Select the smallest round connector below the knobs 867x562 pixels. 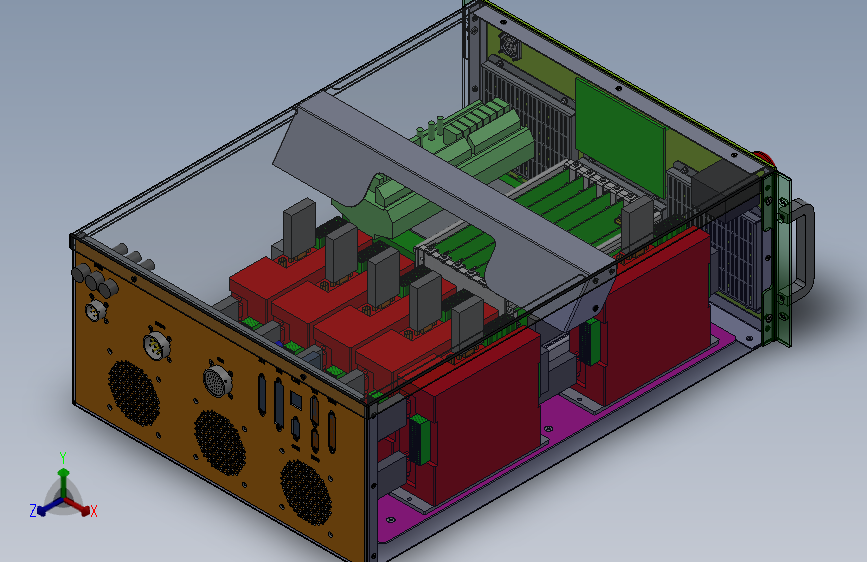[x=95, y=310]
